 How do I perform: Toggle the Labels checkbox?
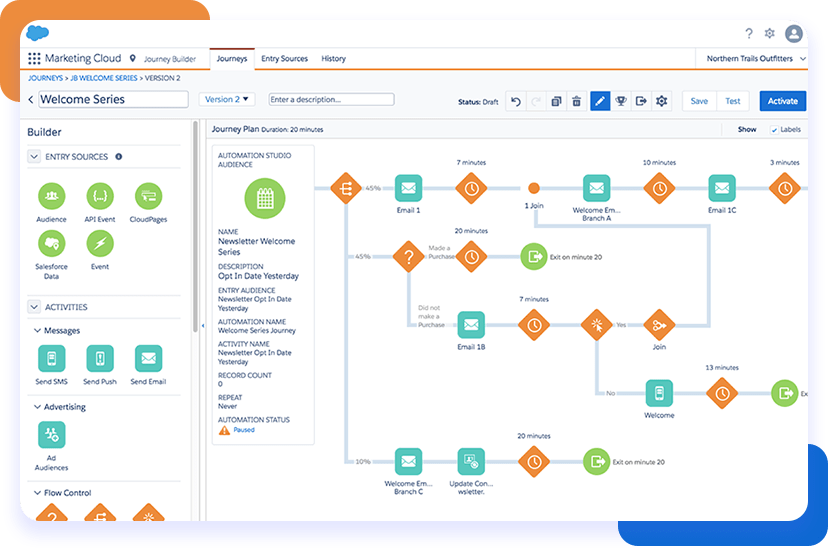click(x=774, y=130)
